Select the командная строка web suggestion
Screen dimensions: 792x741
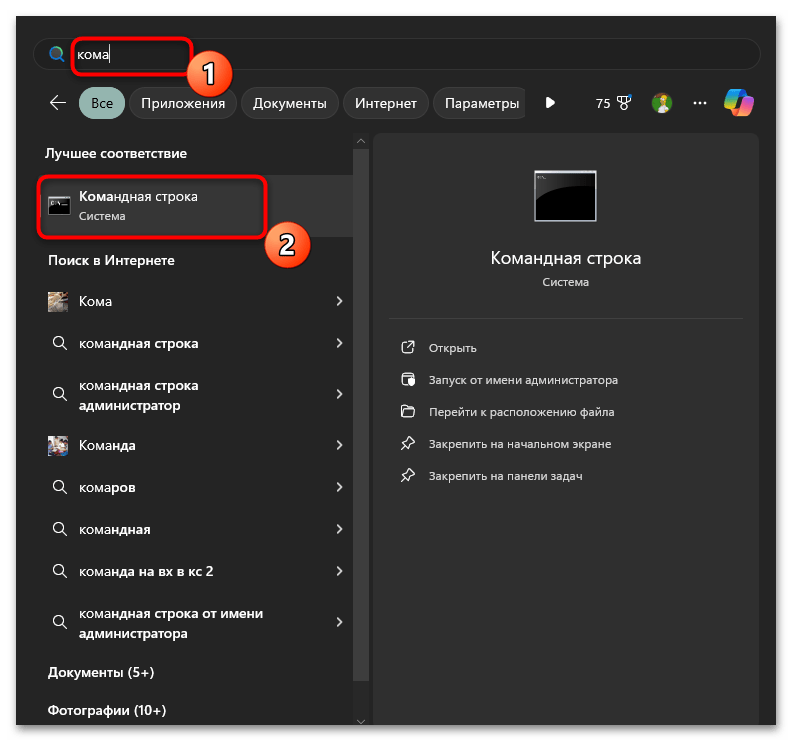(x=195, y=343)
